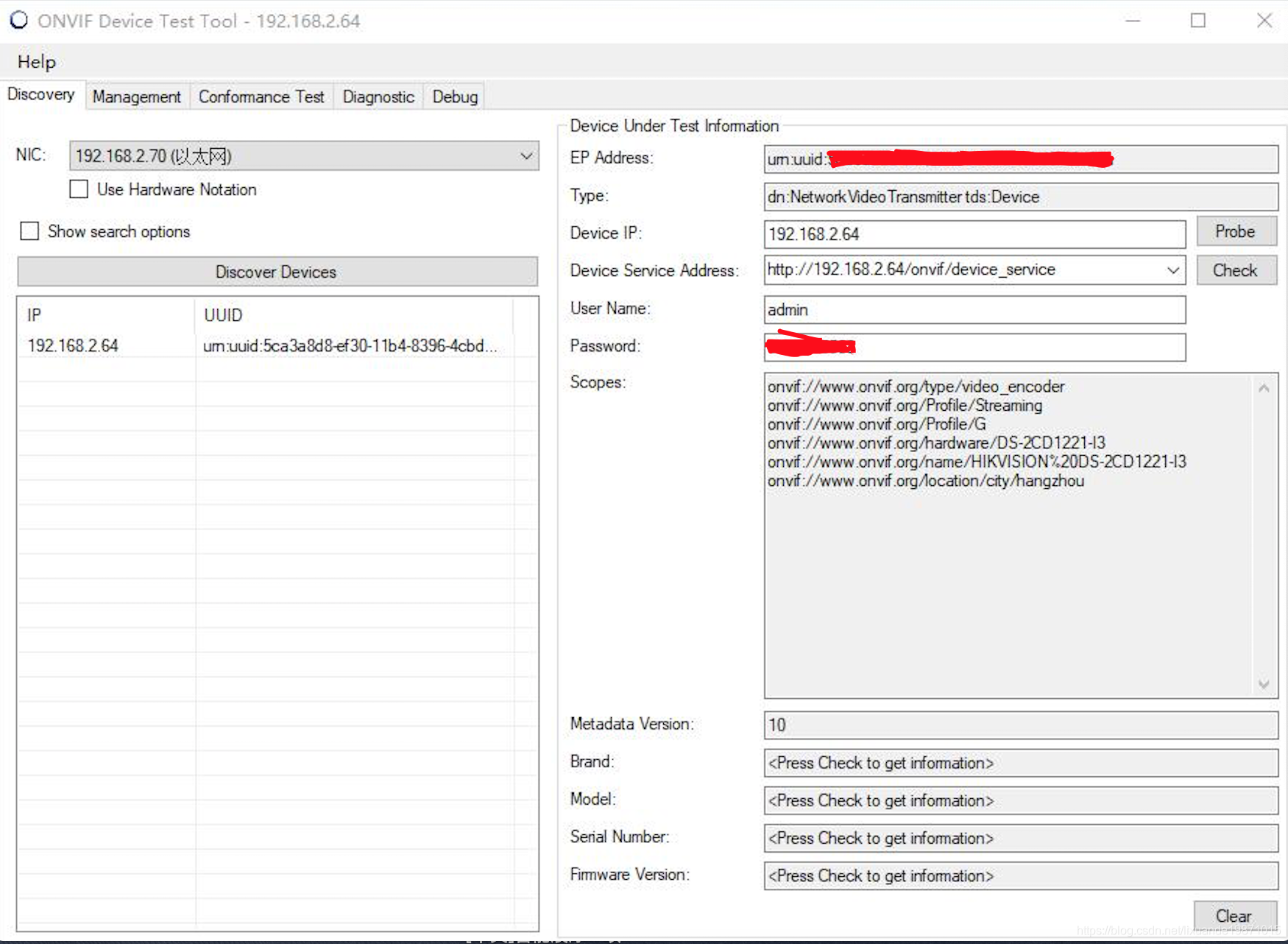The image size is (1288, 944).
Task: Click the Model information field
Action: tap(1021, 800)
